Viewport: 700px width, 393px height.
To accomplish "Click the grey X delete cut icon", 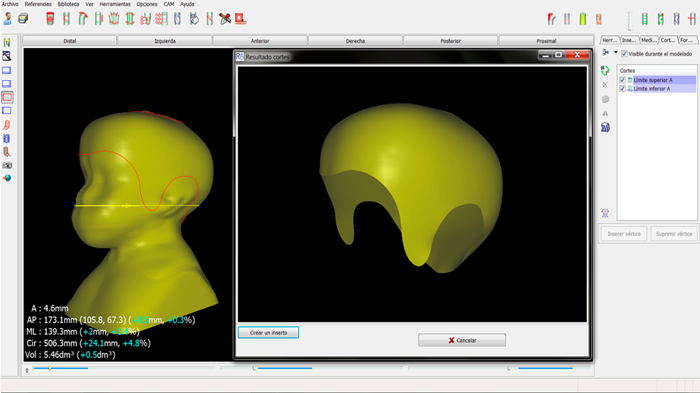I will (605, 84).
